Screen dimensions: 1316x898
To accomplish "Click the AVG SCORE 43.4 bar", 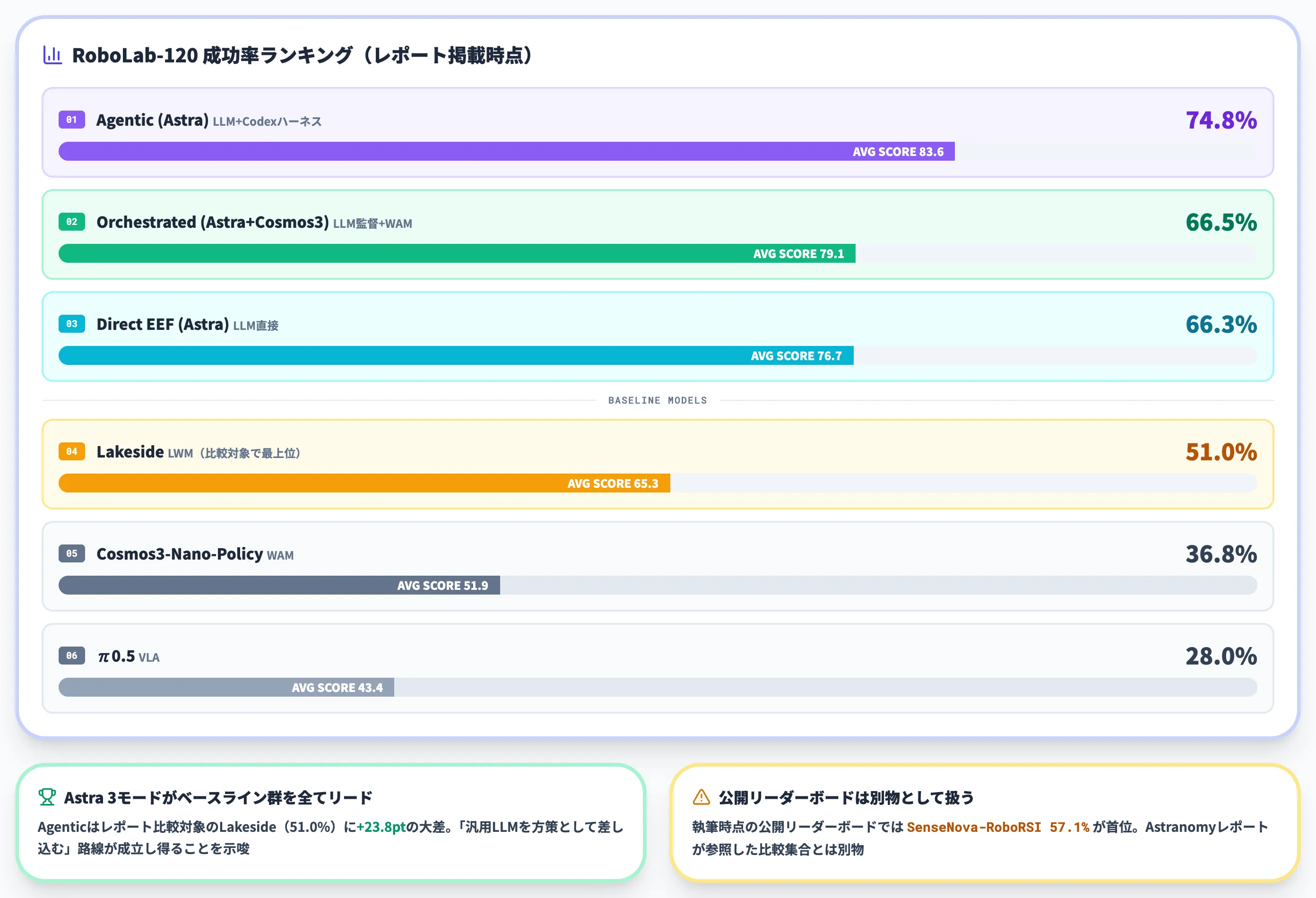I will point(226,687).
